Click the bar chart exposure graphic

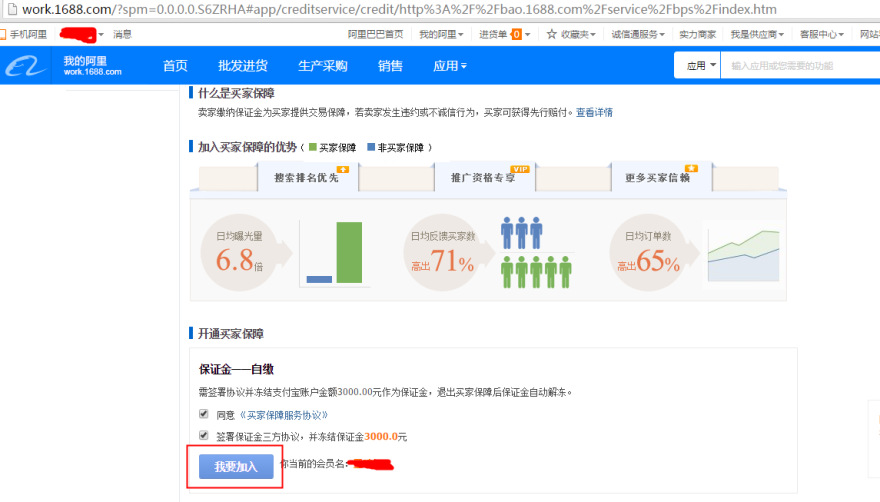334,253
